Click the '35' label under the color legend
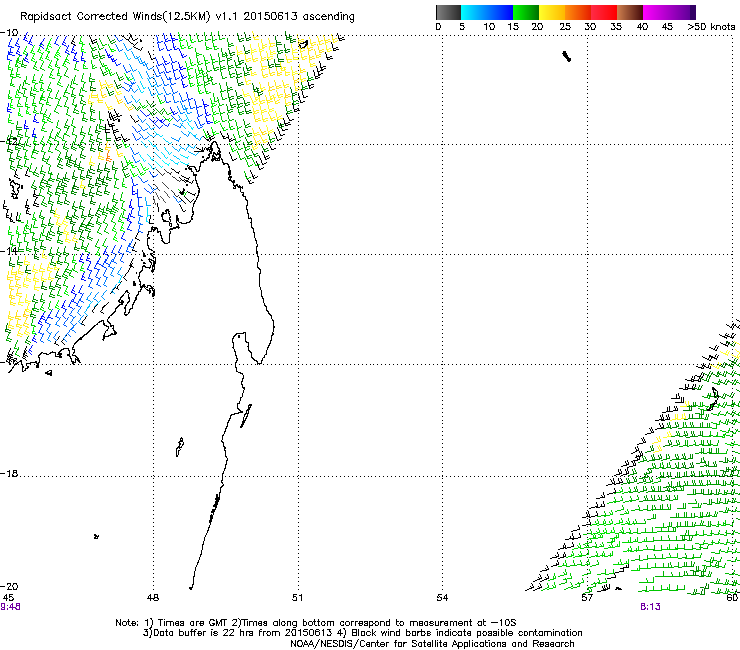This screenshot has height=650, width=740. [x=616, y=27]
